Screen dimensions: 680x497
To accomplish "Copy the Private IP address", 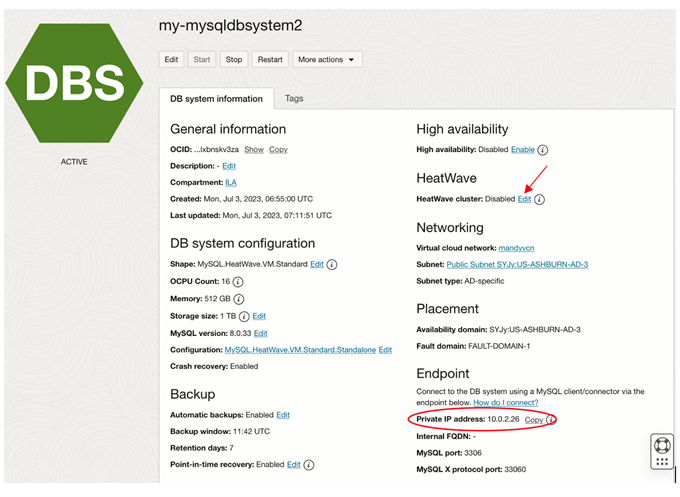I will (534, 420).
